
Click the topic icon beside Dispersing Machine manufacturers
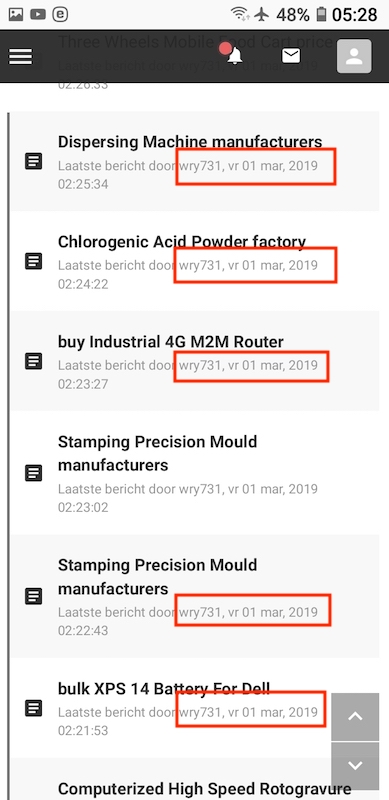click(34, 162)
